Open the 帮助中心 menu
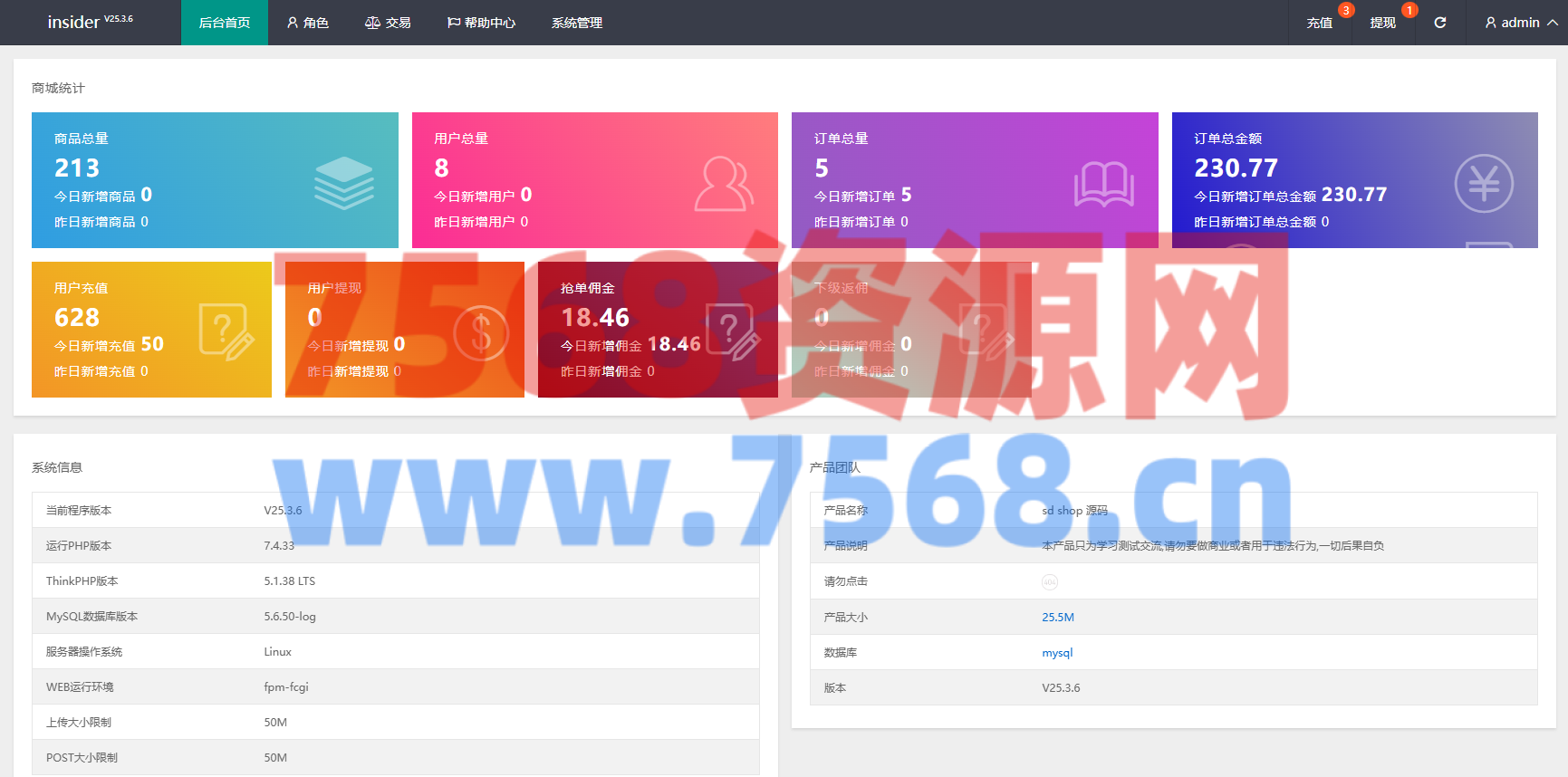 pyautogui.click(x=481, y=23)
